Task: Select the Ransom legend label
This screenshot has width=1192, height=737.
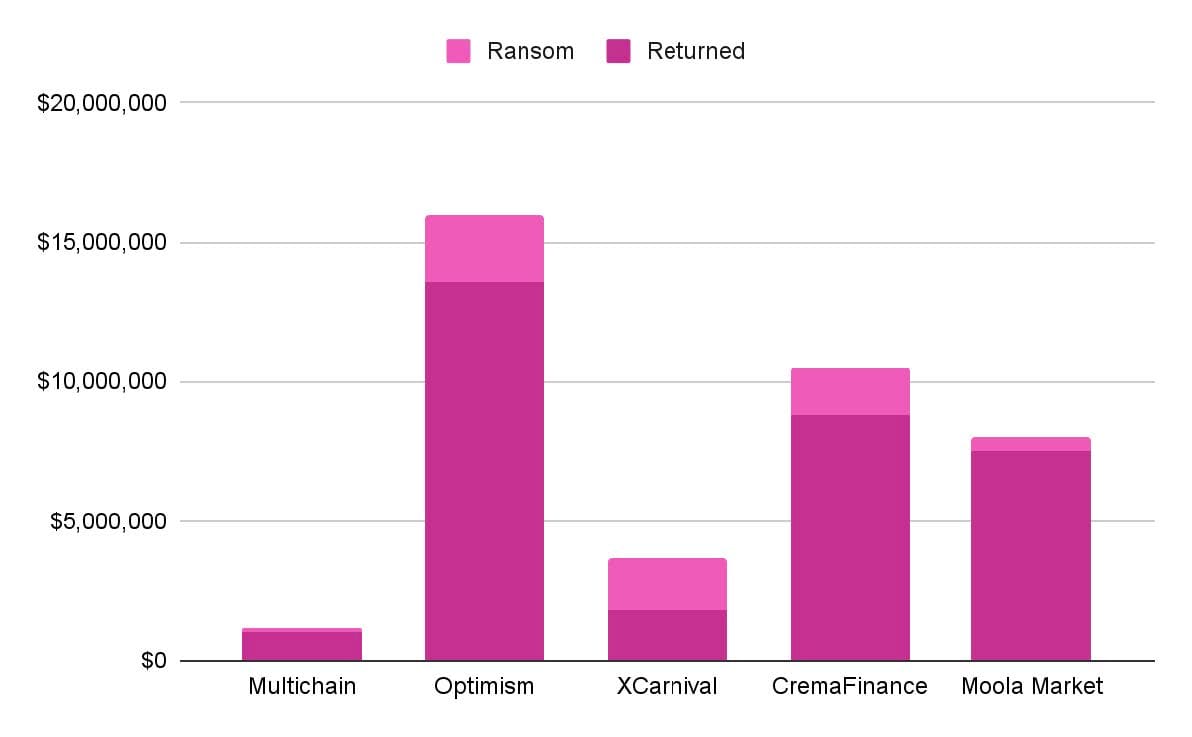Action: point(530,51)
